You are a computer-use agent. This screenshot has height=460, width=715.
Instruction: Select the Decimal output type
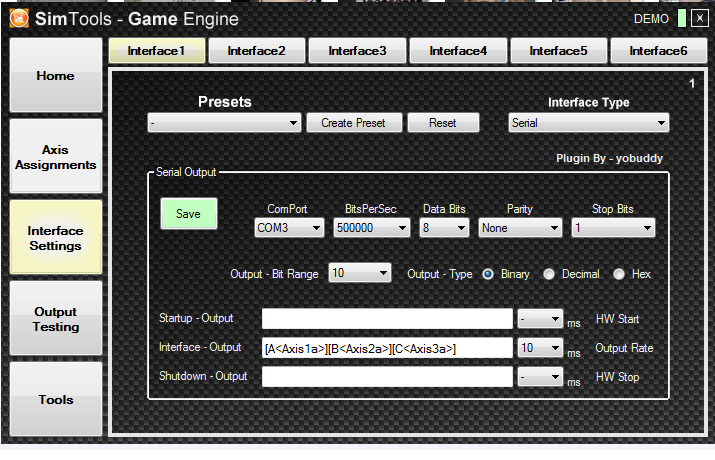[x=549, y=274]
